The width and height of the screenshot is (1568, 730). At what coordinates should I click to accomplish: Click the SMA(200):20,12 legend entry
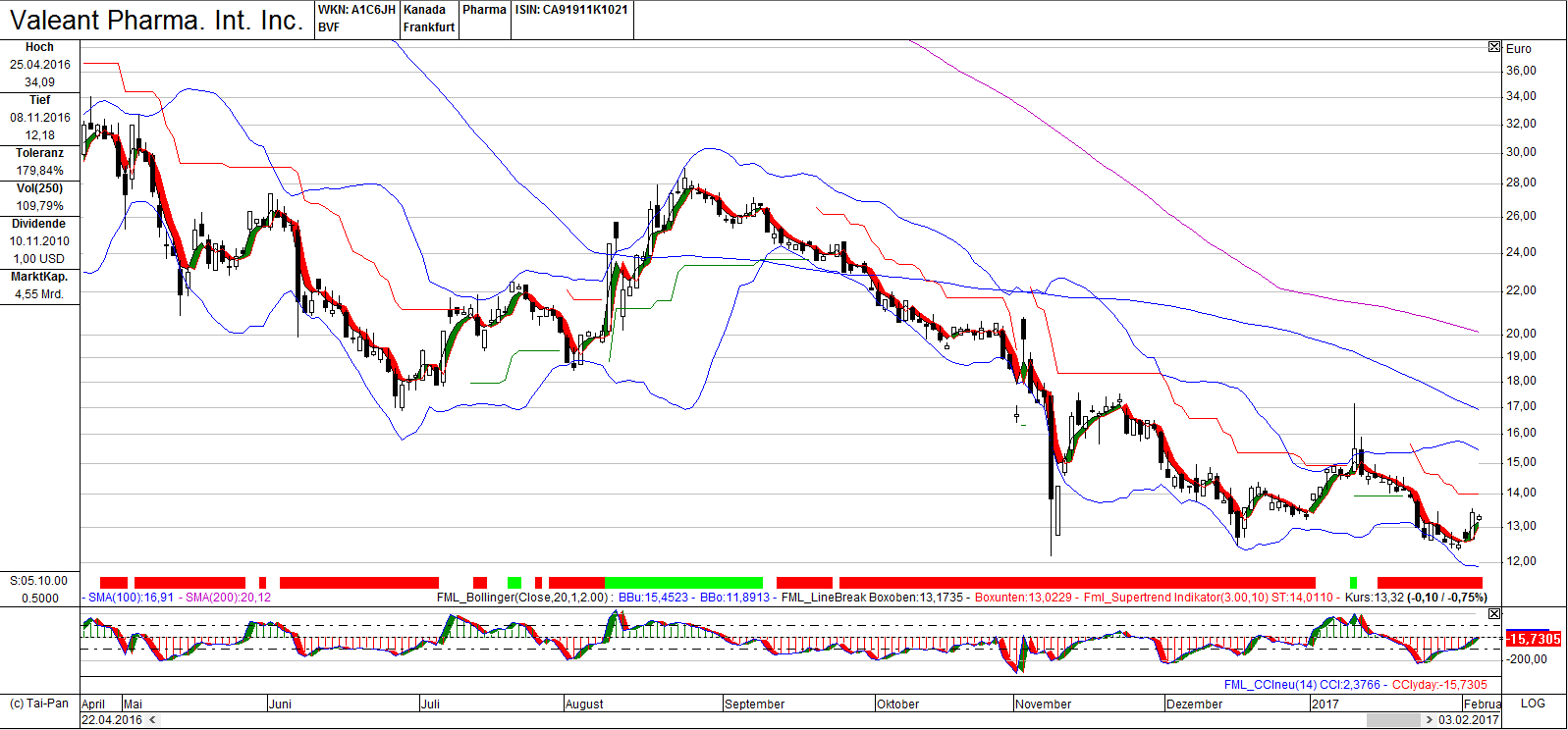tap(228, 598)
